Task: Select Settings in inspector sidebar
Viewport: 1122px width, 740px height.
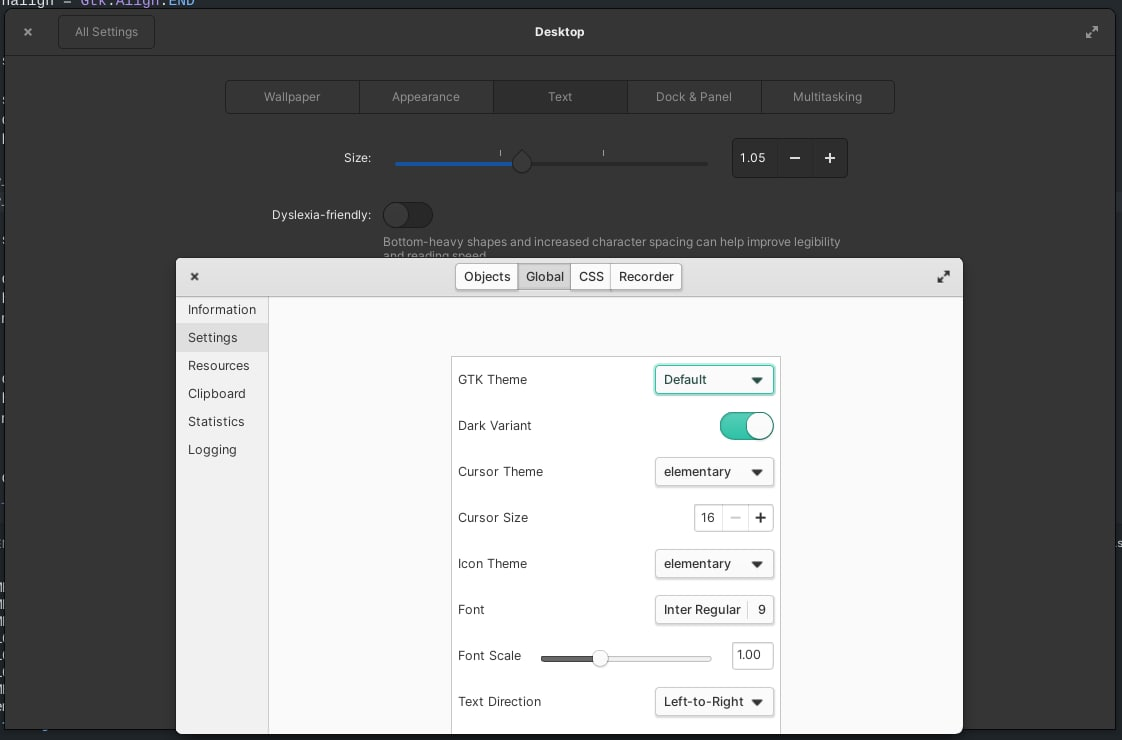Action: pos(222,338)
